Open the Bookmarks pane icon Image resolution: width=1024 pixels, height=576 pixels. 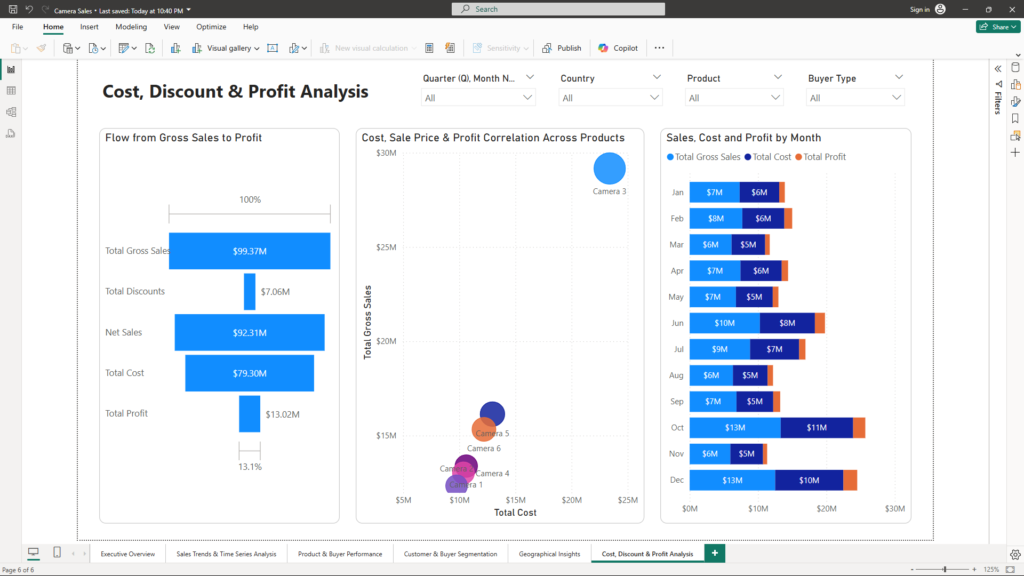pos(1015,118)
